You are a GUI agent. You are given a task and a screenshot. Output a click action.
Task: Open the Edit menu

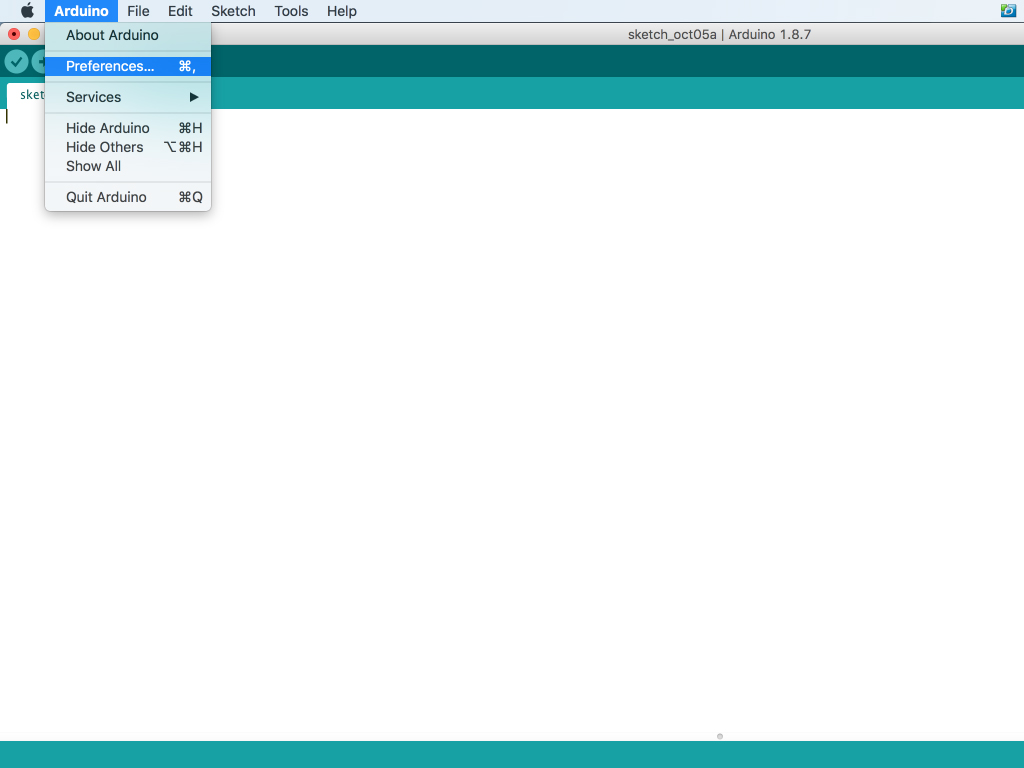180,11
